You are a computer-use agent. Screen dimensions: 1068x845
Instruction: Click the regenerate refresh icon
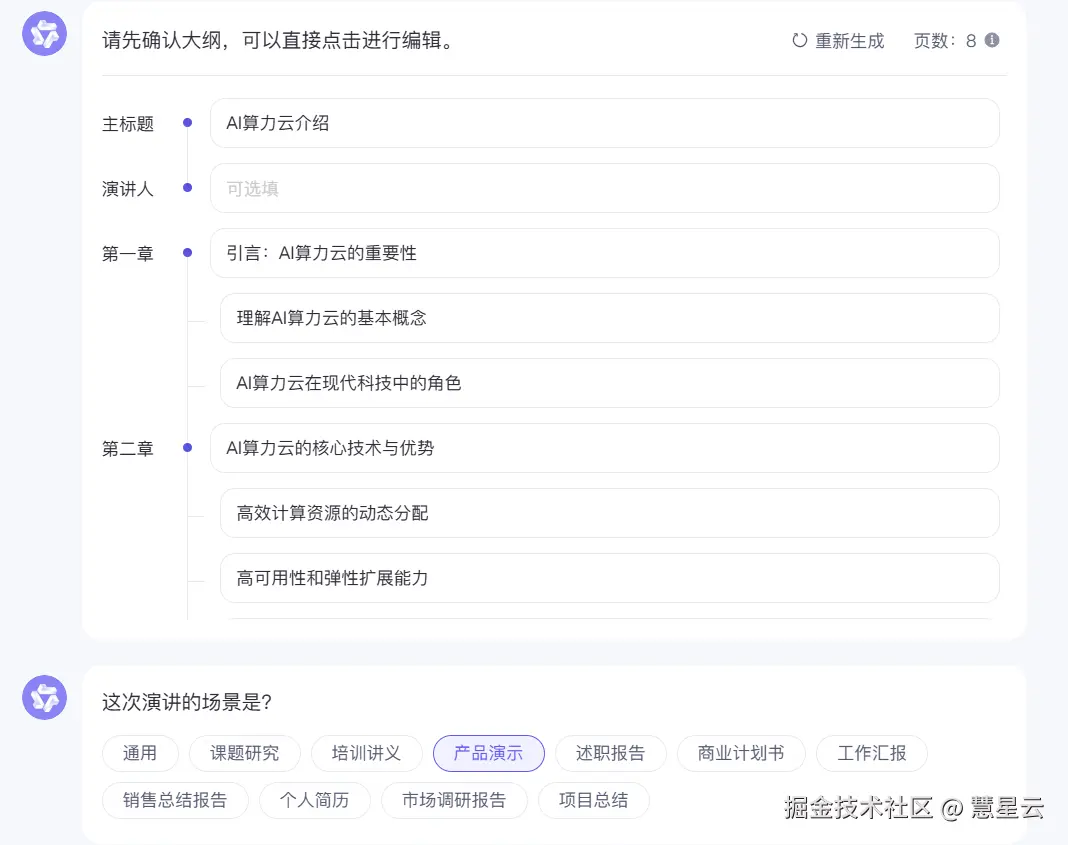pos(799,41)
